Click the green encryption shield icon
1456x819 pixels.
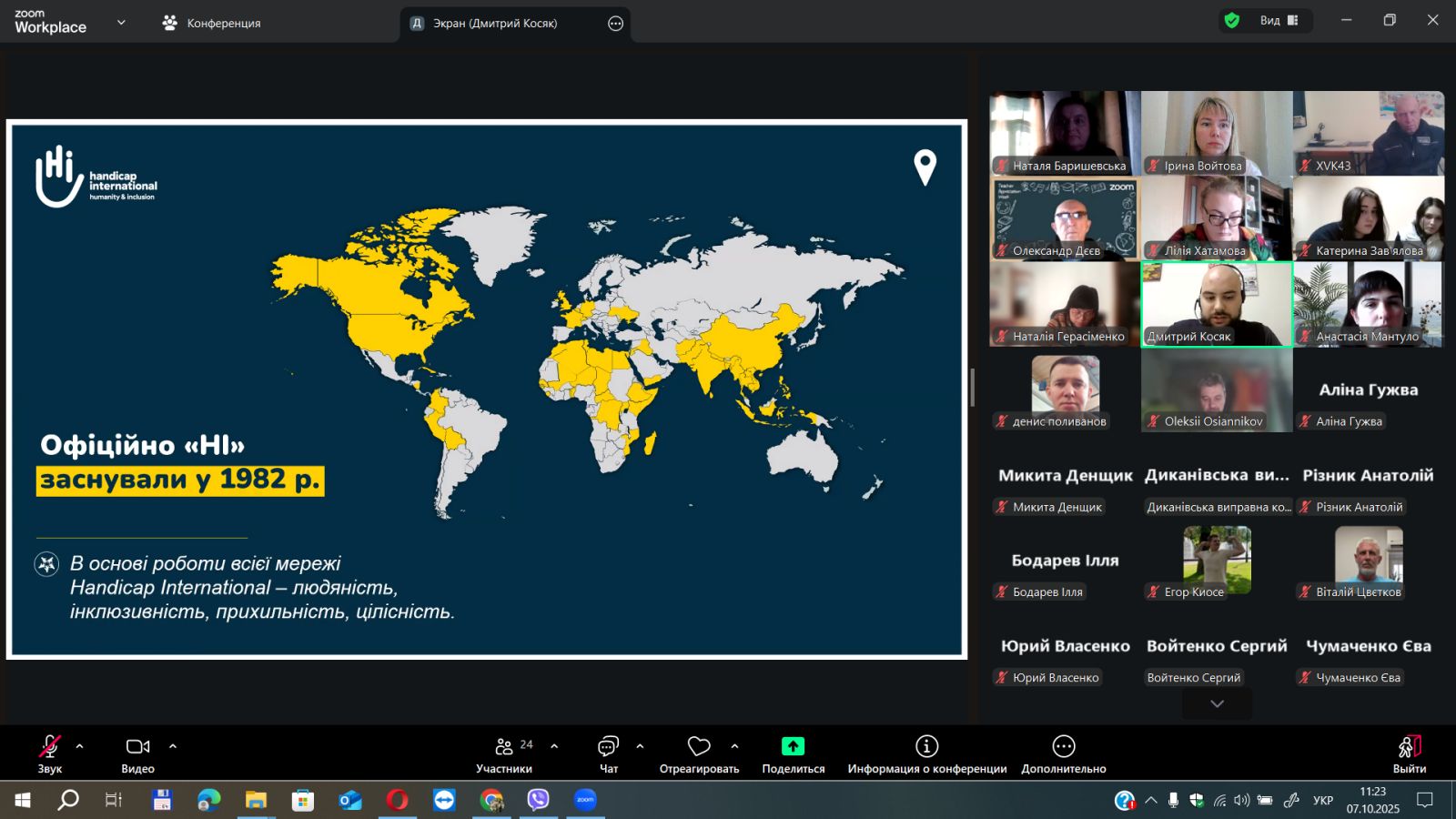tap(1232, 21)
